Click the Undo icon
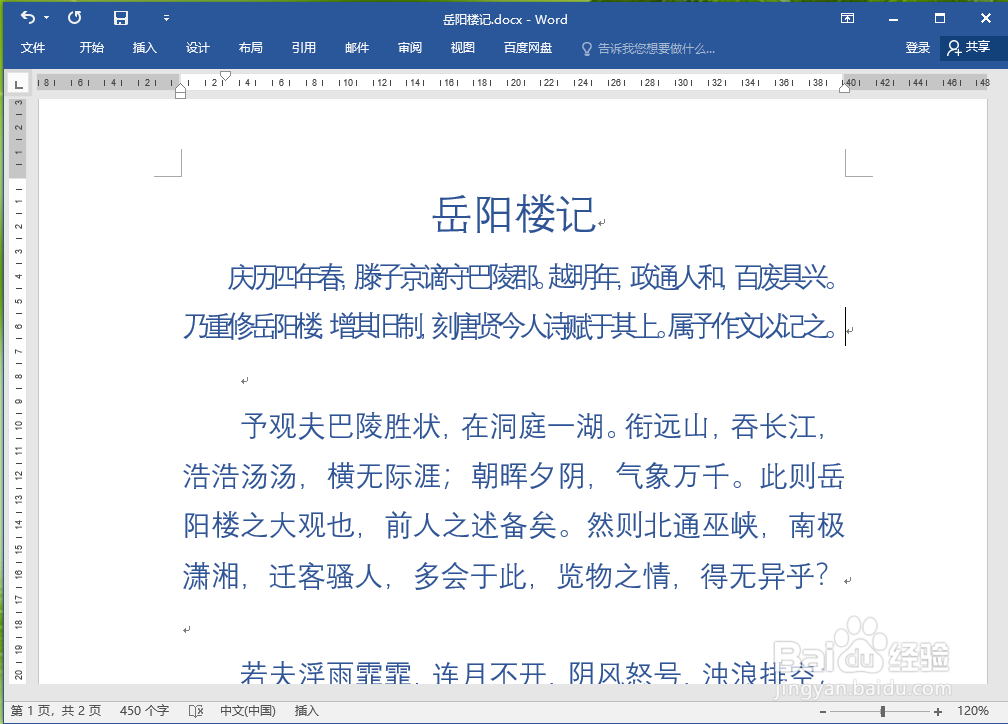This screenshot has width=1008, height=724. (27, 17)
